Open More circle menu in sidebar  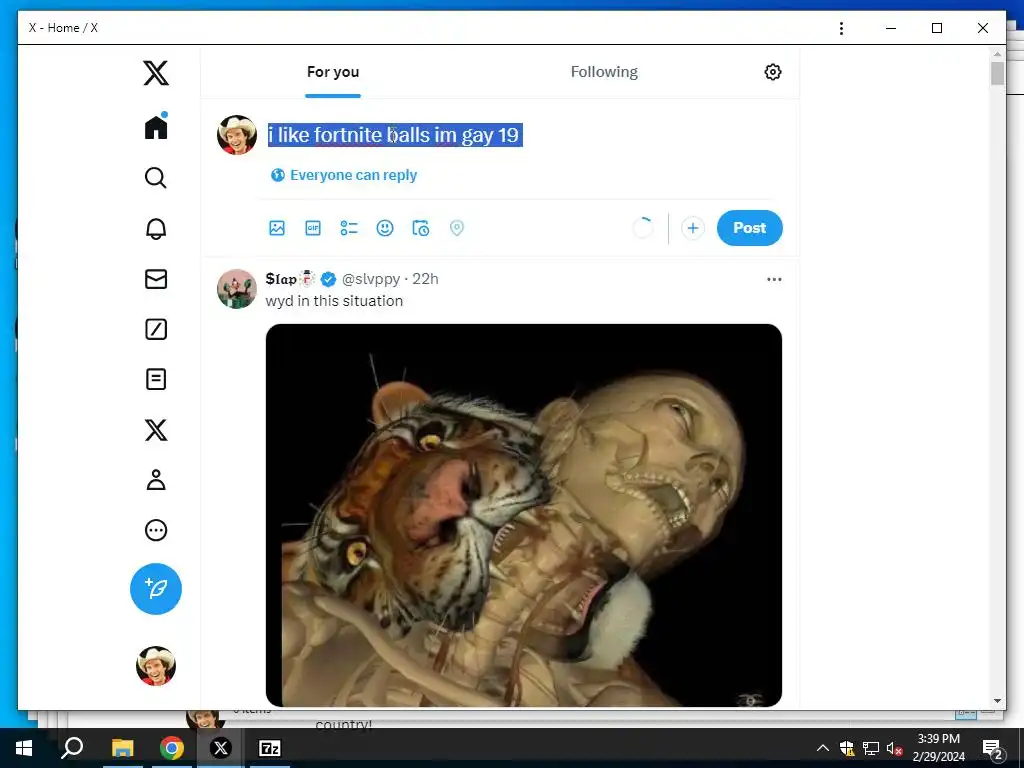coord(155,530)
